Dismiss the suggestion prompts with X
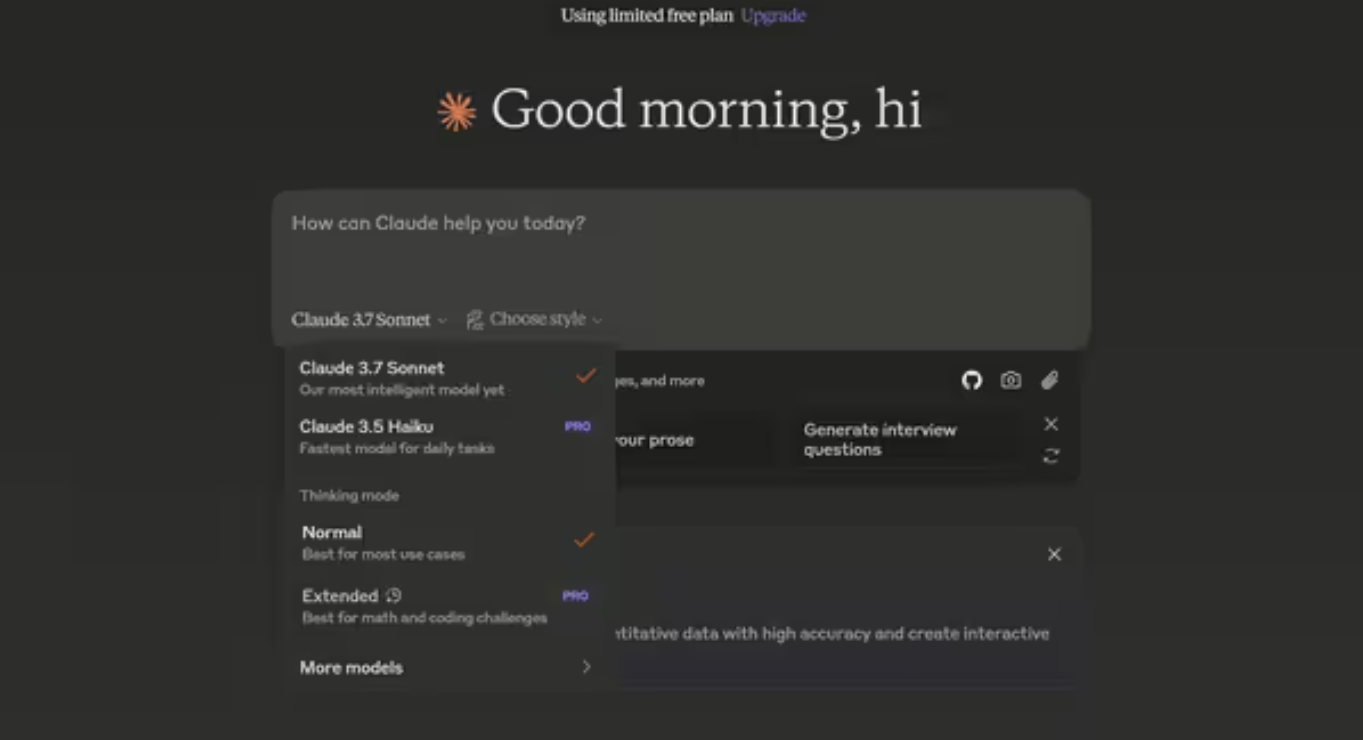The width and height of the screenshot is (1363, 740). [x=1051, y=424]
